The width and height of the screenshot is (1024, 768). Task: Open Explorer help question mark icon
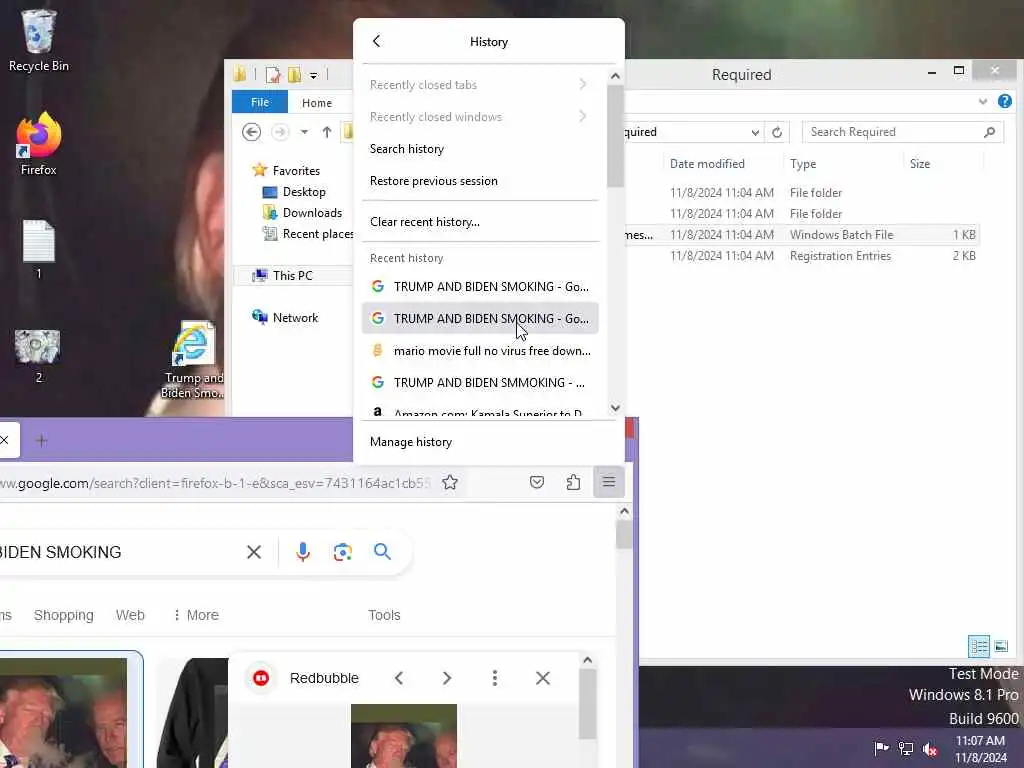tap(1004, 101)
